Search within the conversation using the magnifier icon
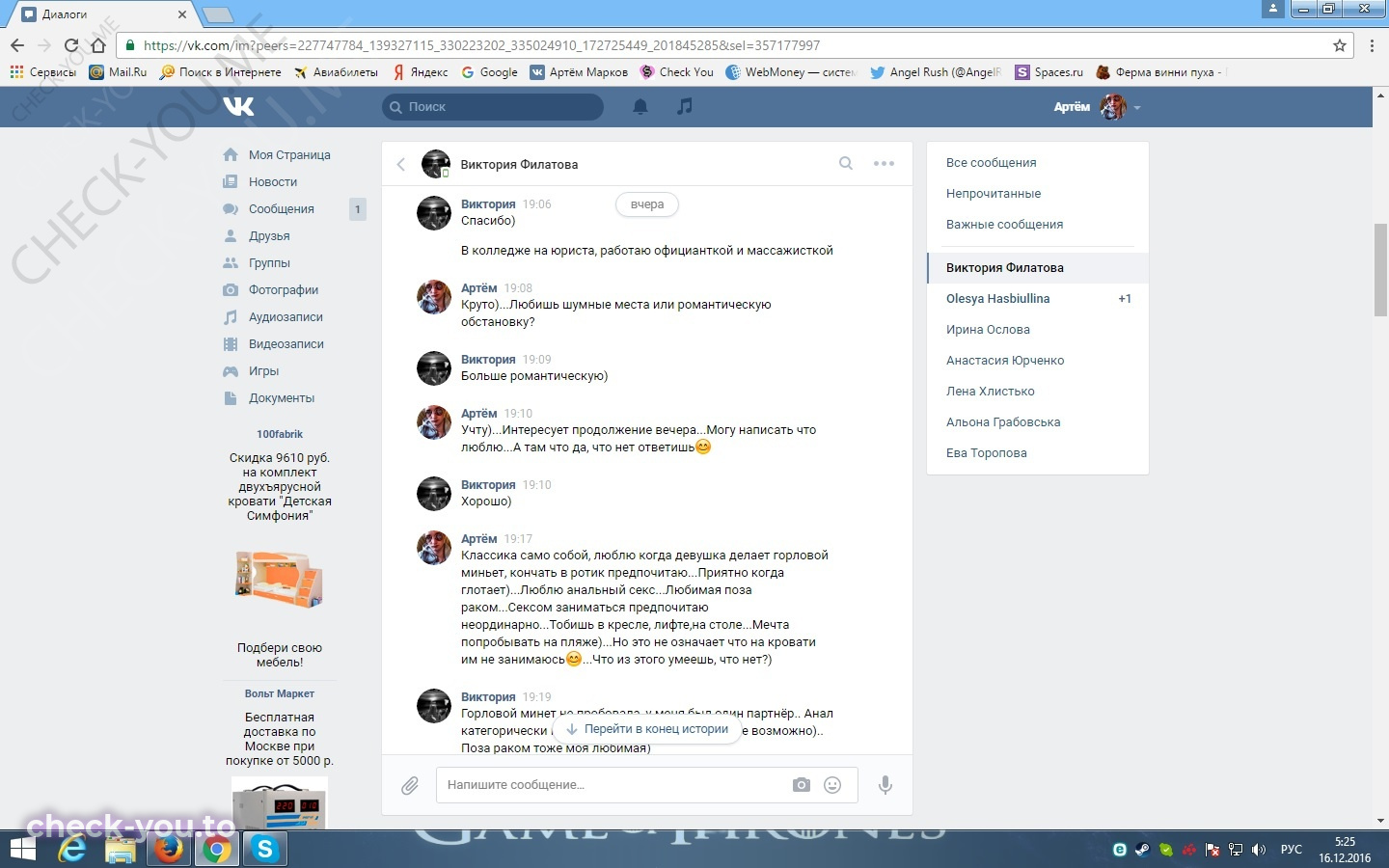The image size is (1389, 868). [x=846, y=163]
